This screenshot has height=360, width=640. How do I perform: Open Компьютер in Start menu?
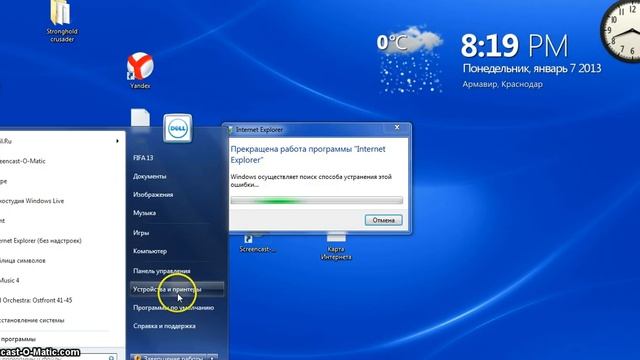point(150,251)
